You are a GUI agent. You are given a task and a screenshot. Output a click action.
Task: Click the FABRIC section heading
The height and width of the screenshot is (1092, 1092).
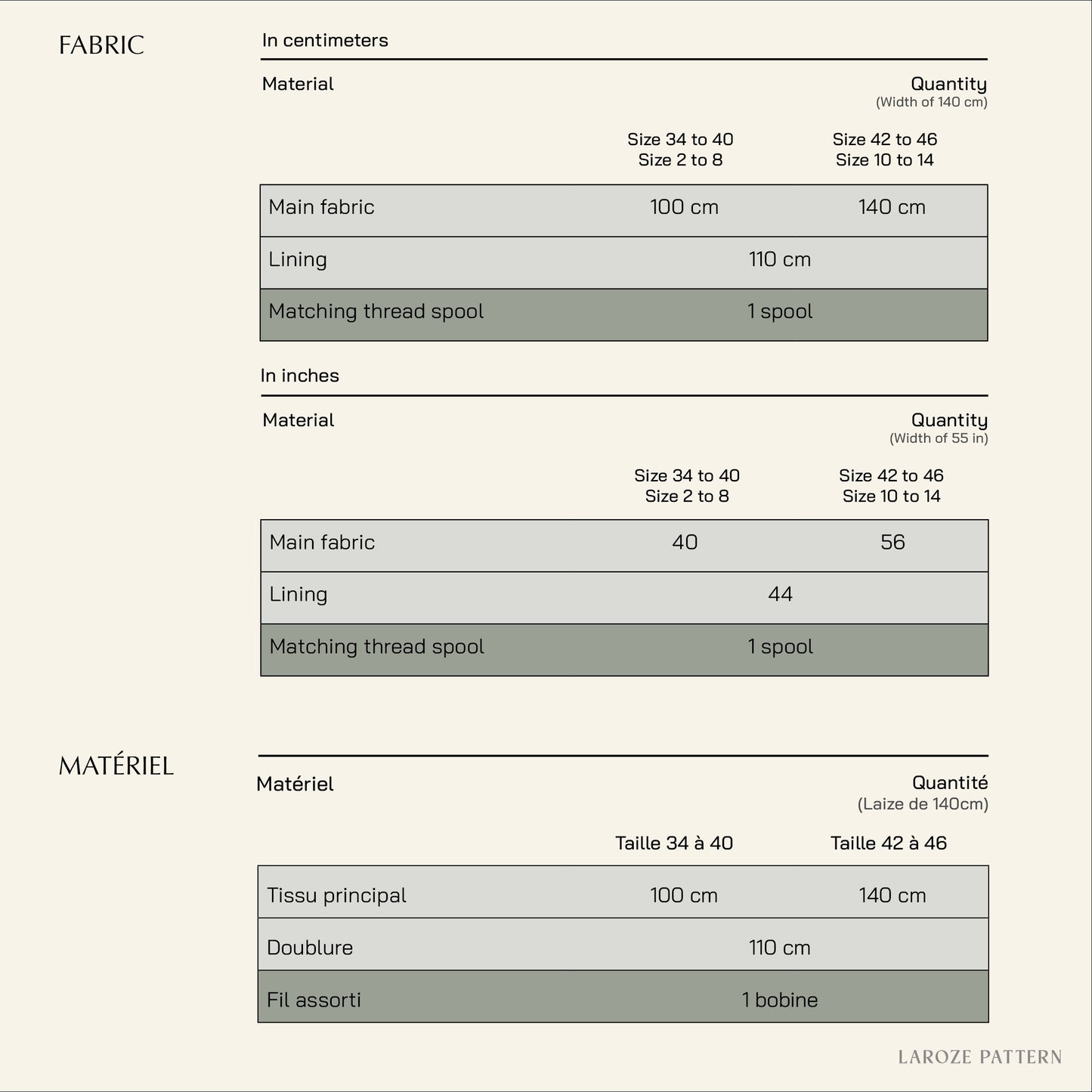coord(101,45)
